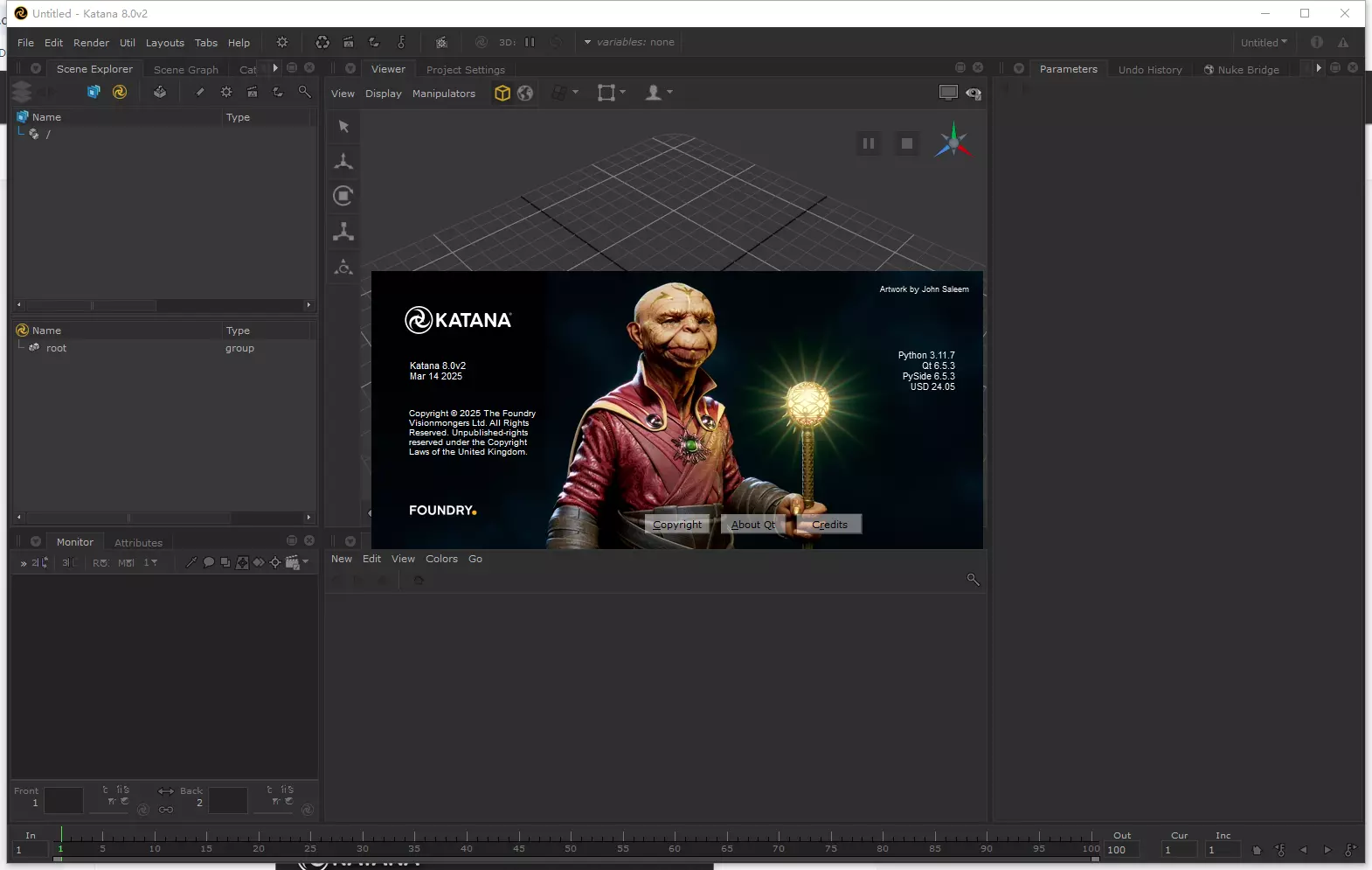Viewport: 1372px width, 870px height.
Task: Click the play forward arrow on timeline
Action: 1327,850
